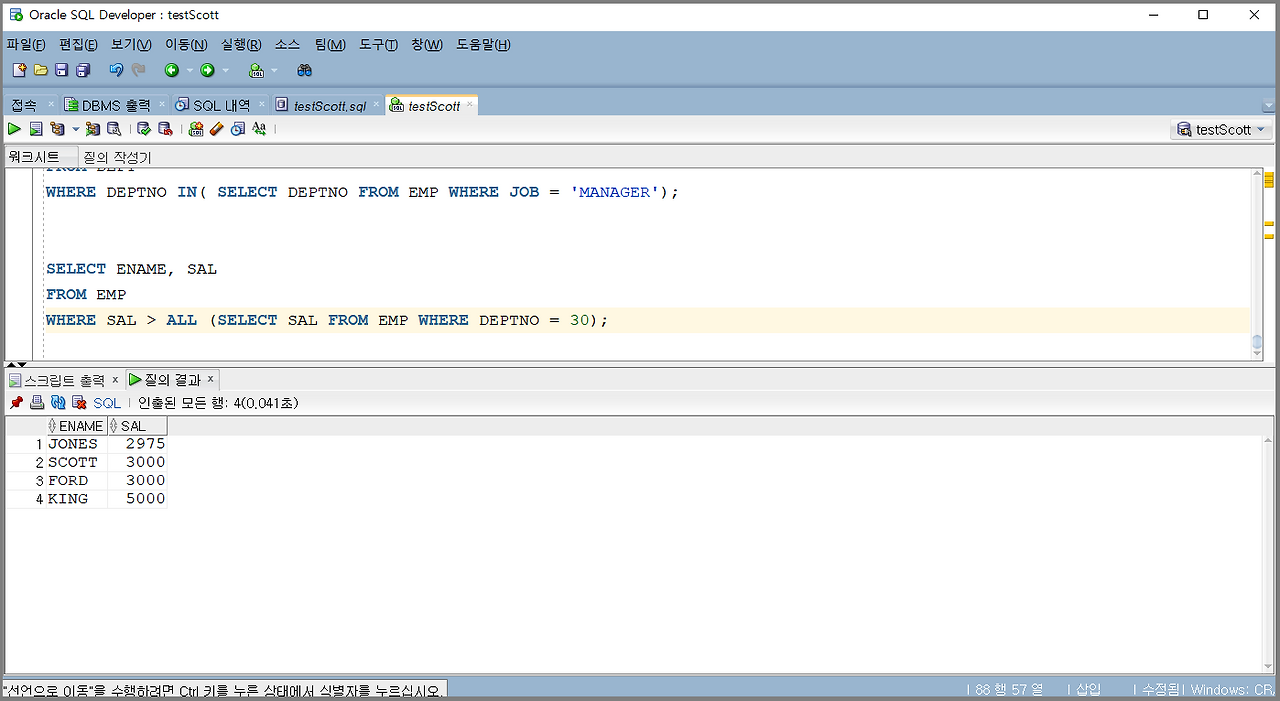This screenshot has height=701, width=1280.
Task: Rollback changes via the database-rollback icon
Action: pyautogui.click(x=164, y=129)
